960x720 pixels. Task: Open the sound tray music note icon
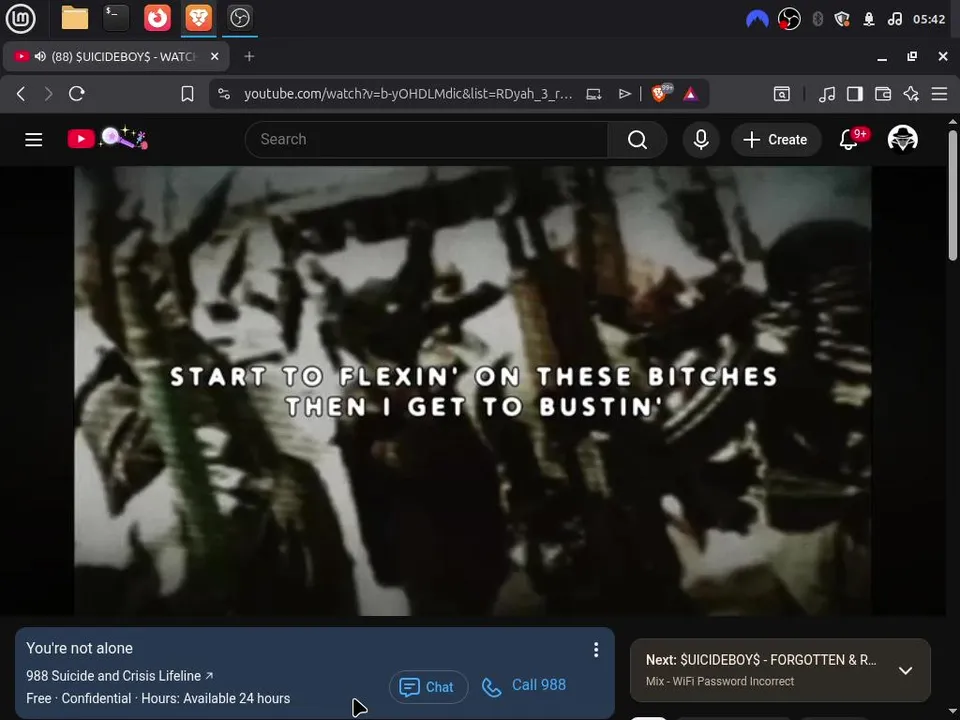(894, 19)
